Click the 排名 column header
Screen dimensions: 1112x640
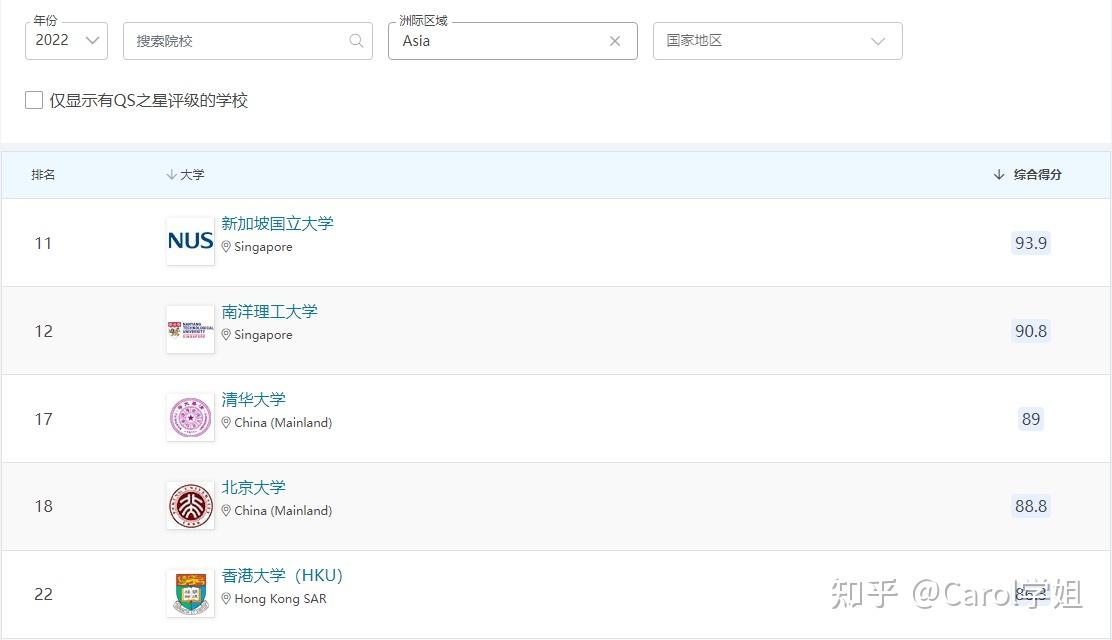(43, 175)
